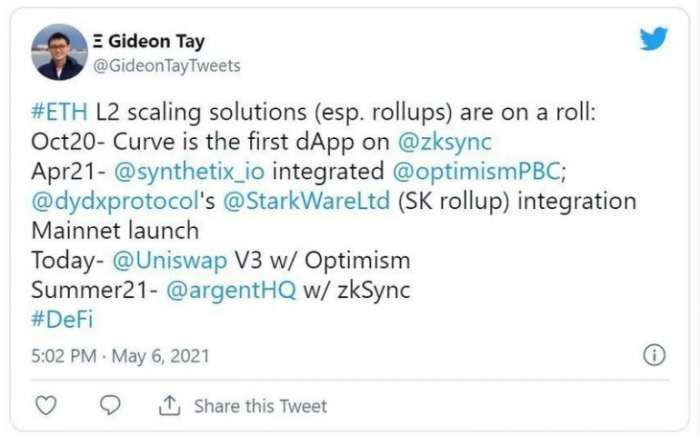Open Gideon Tay's profile picture

(x=59, y=52)
